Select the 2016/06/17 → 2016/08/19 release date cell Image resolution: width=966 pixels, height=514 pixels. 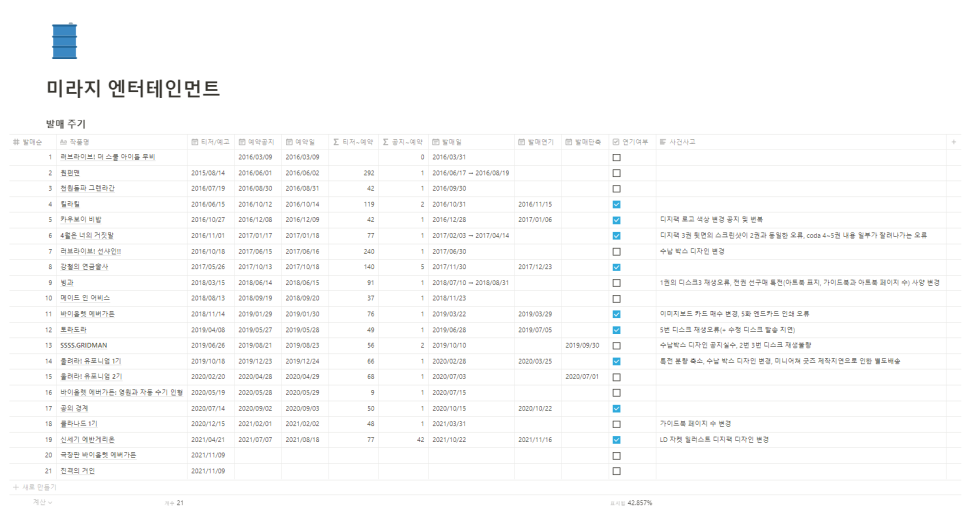(471, 173)
